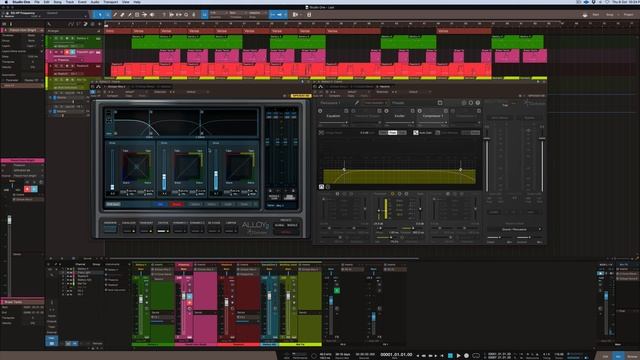Click the Rewind button in the transport
This screenshot has width=640, height=360.
(424, 356)
